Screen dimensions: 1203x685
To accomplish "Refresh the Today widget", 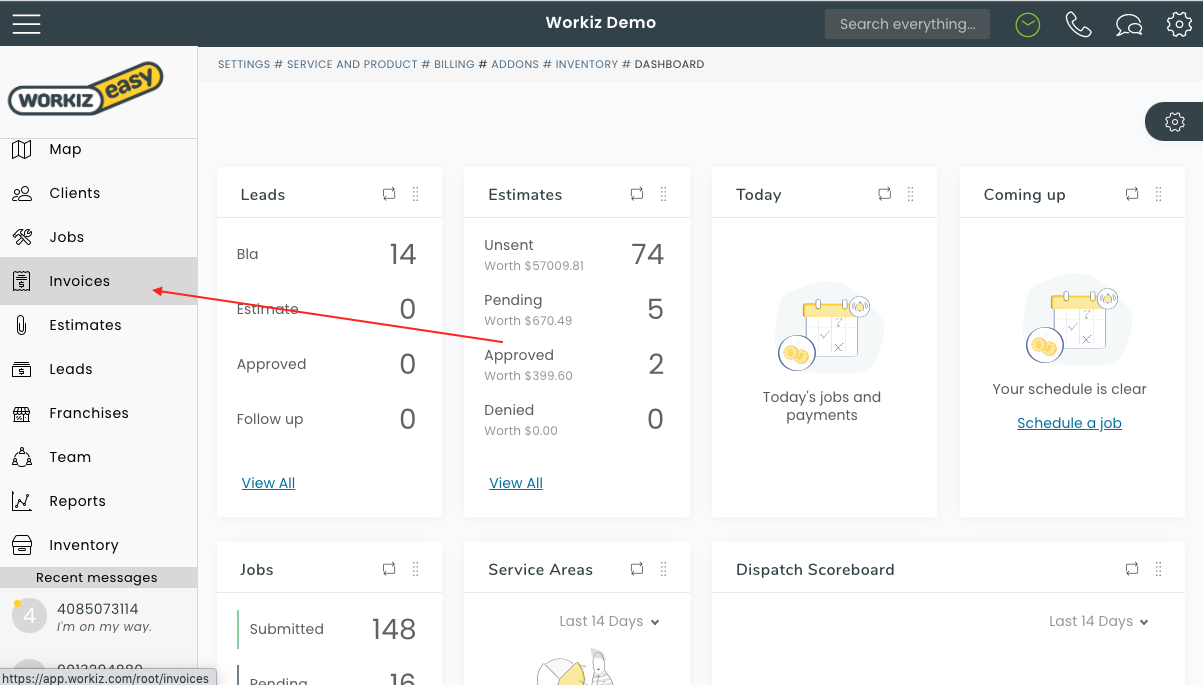I will point(884,194).
